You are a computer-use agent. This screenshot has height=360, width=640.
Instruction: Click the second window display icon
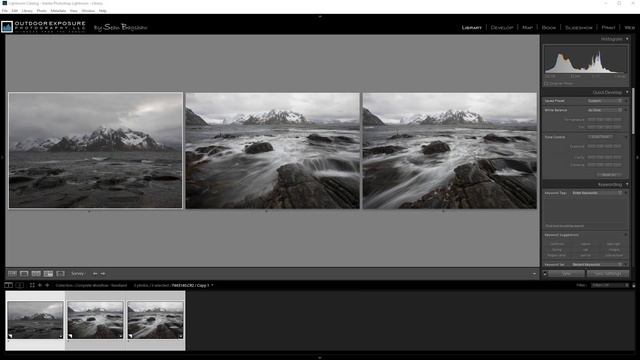click(x=19, y=285)
